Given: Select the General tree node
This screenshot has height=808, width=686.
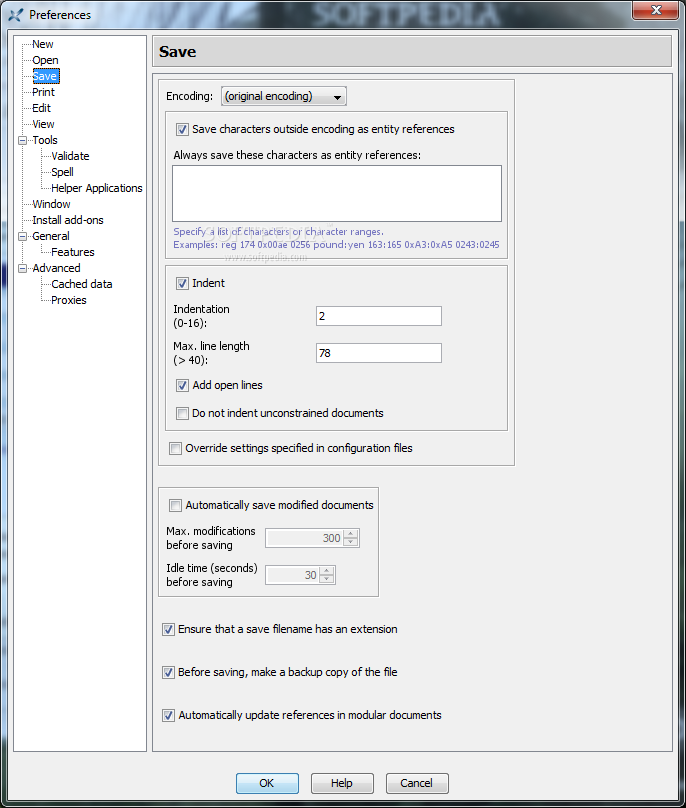Looking at the screenshot, I should (51, 236).
